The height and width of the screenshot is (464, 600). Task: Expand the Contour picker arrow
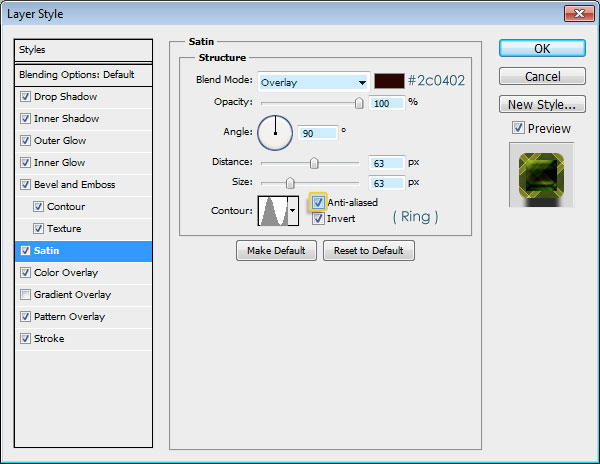point(292,210)
